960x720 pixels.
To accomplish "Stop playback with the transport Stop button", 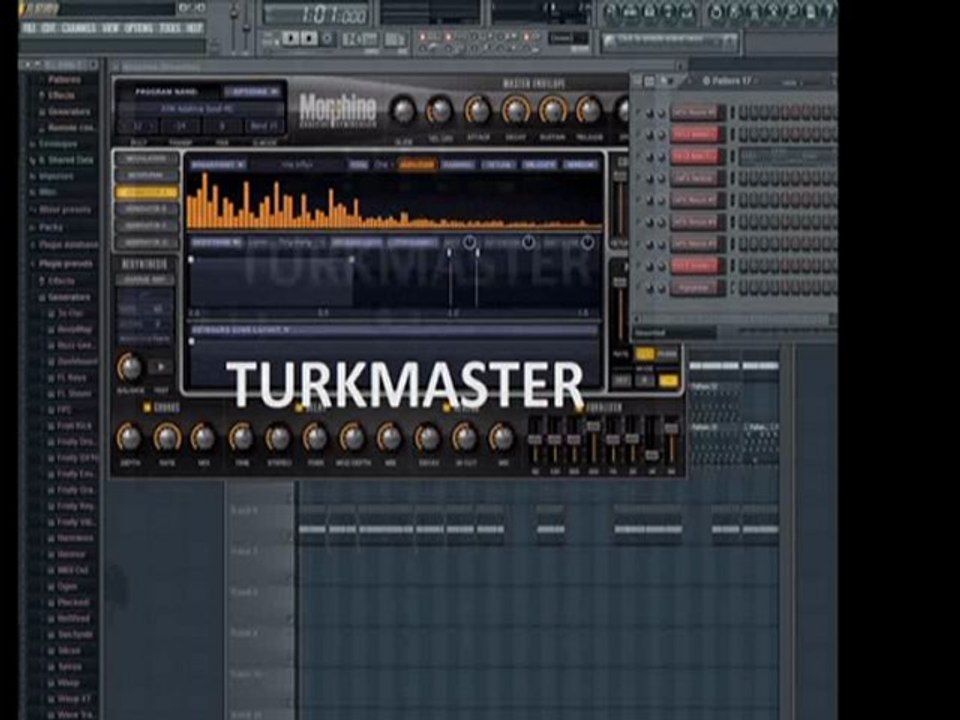I will pyautogui.click(x=310, y=39).
